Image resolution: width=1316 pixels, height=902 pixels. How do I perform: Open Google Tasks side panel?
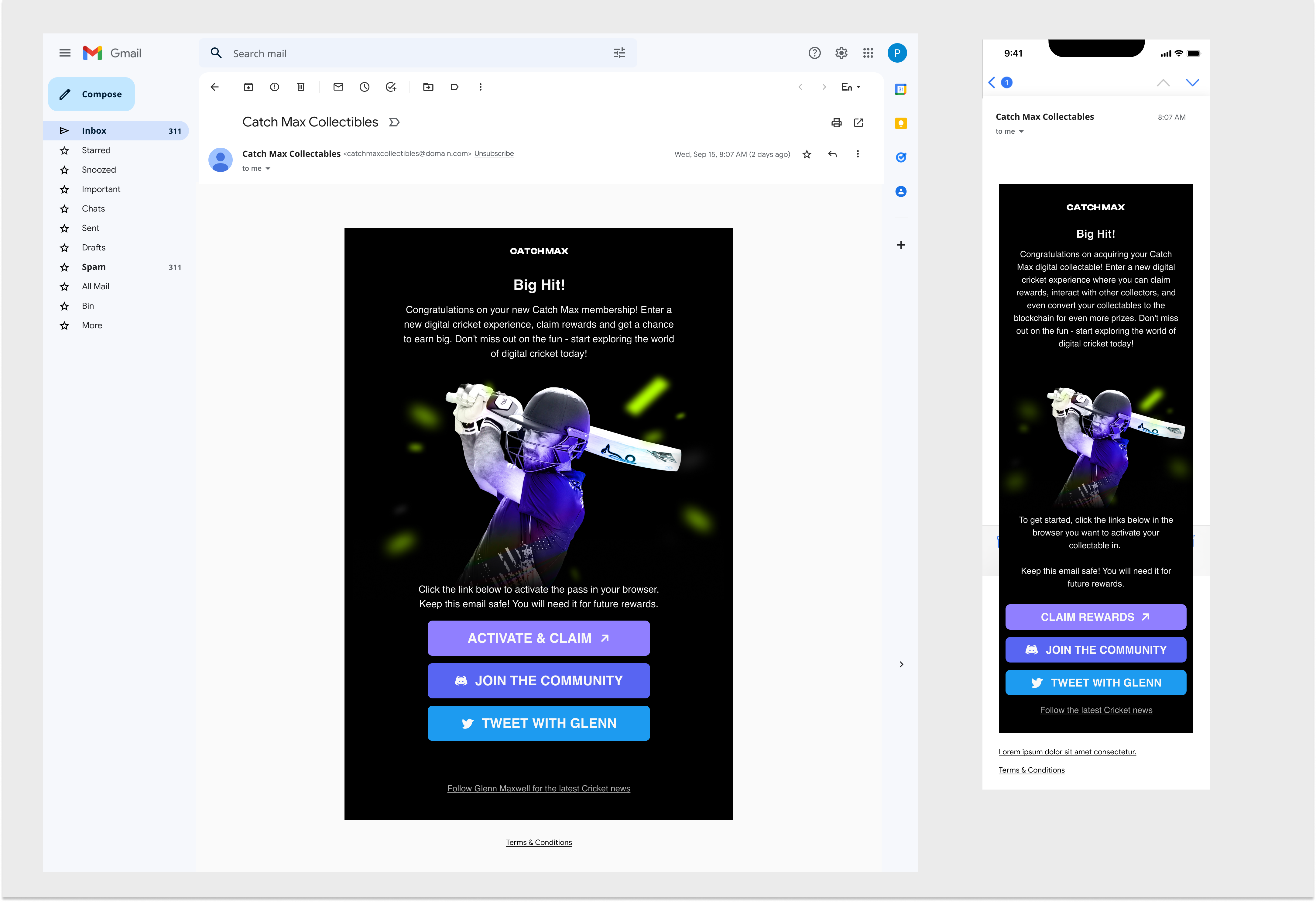coord(901,157)
